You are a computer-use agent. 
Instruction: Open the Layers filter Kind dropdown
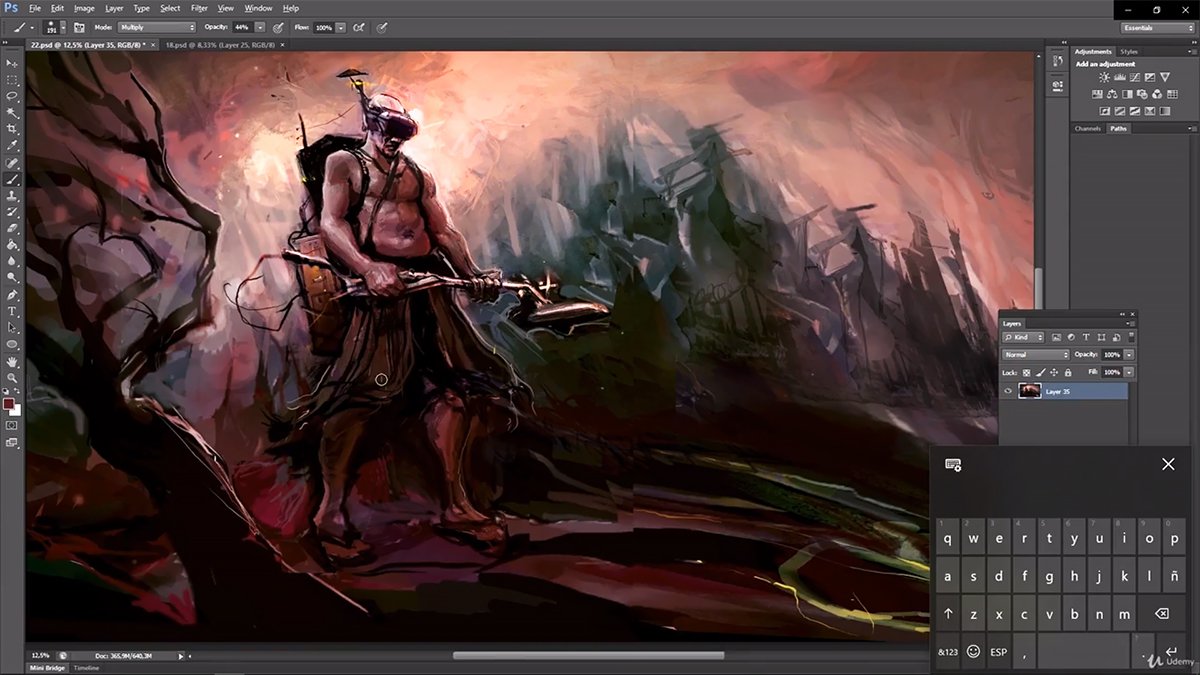point(1023,338)
